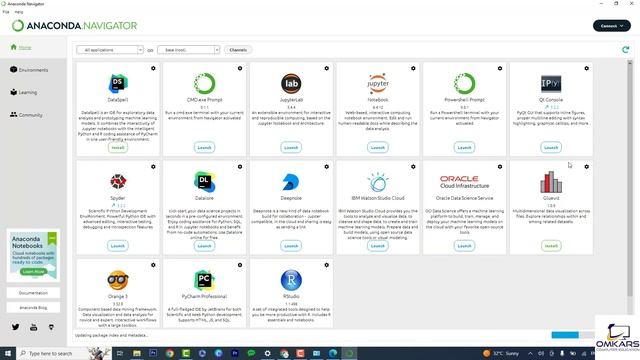
Task: Click the Orange 3 app icon
Action: pos(118,280)
